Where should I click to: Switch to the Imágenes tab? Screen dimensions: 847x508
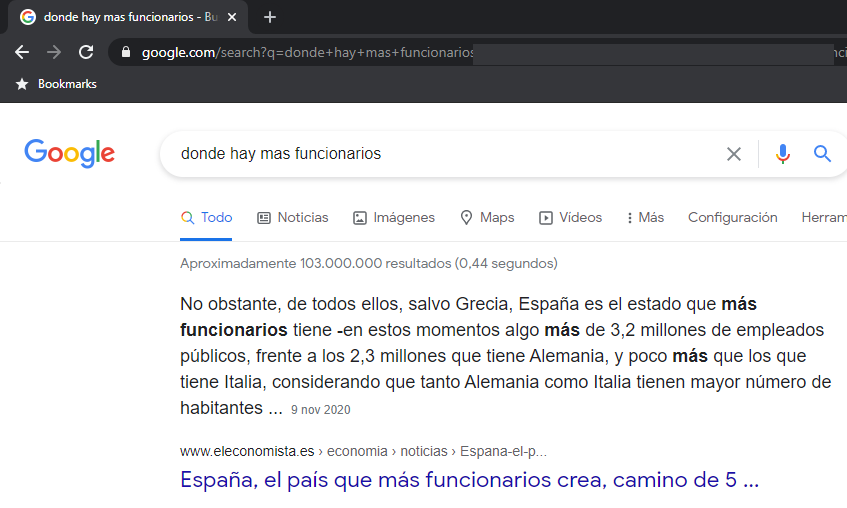(x=394, y=218)
